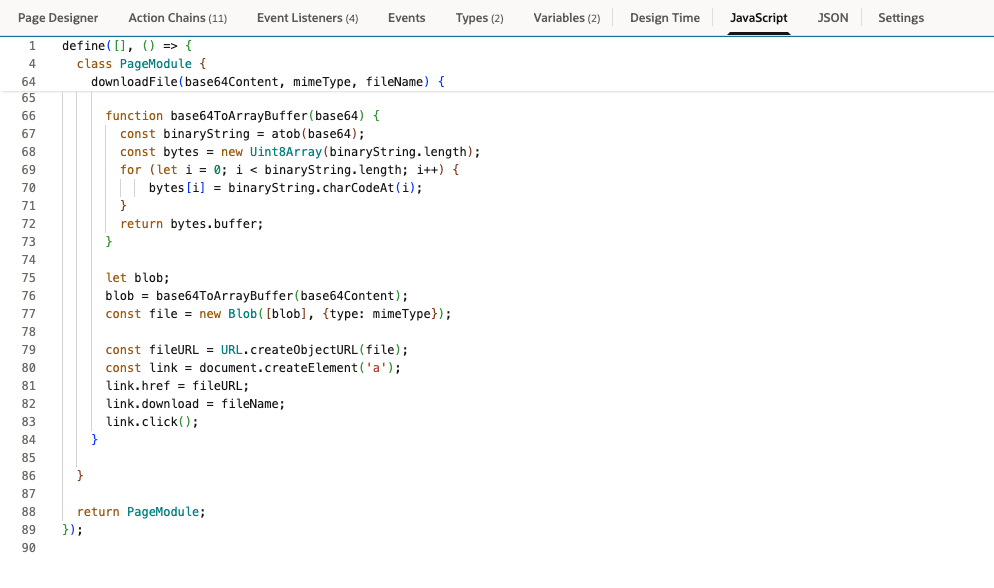
Task: Switch to the JSON tab
Action: point(832,18)
